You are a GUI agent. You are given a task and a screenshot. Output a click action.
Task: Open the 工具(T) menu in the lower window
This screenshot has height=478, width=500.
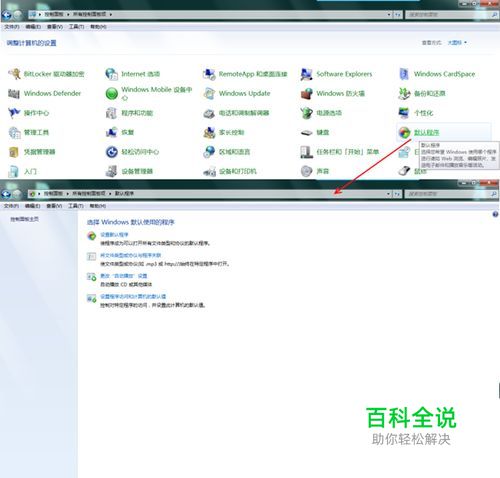(76, 206)
